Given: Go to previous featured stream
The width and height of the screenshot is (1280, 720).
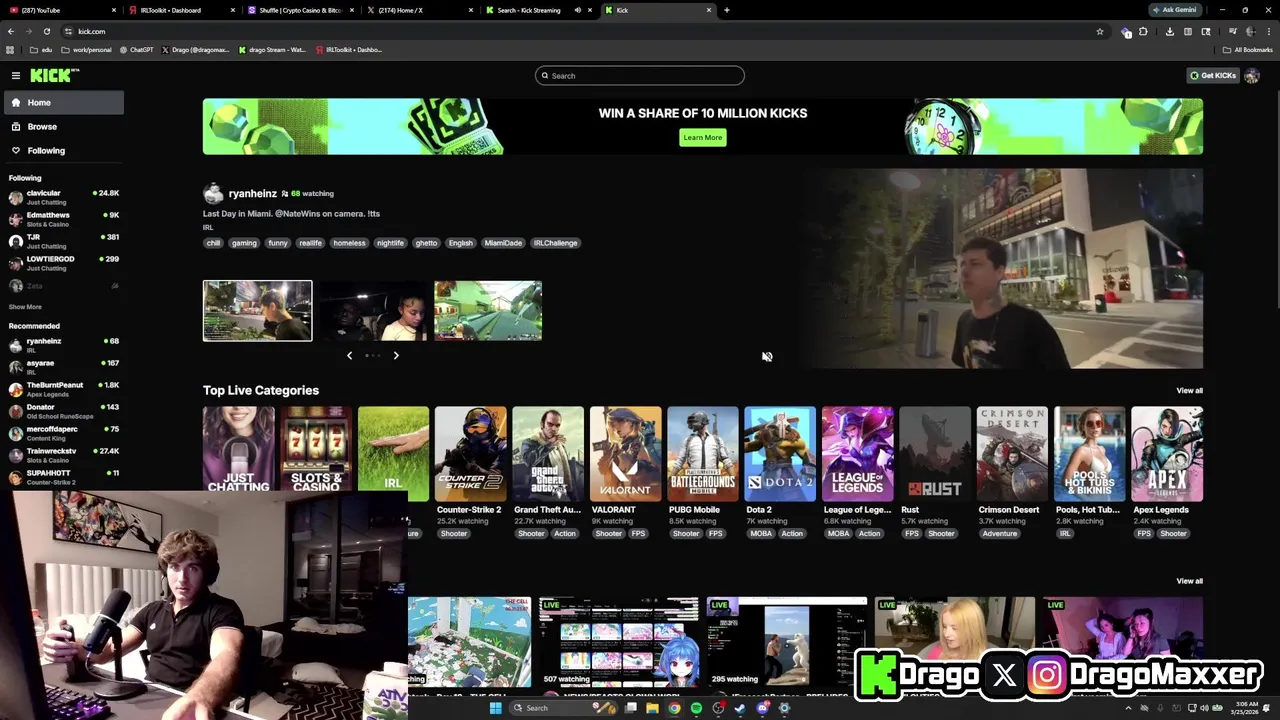Looking at the screenshot, I should 349,355.
